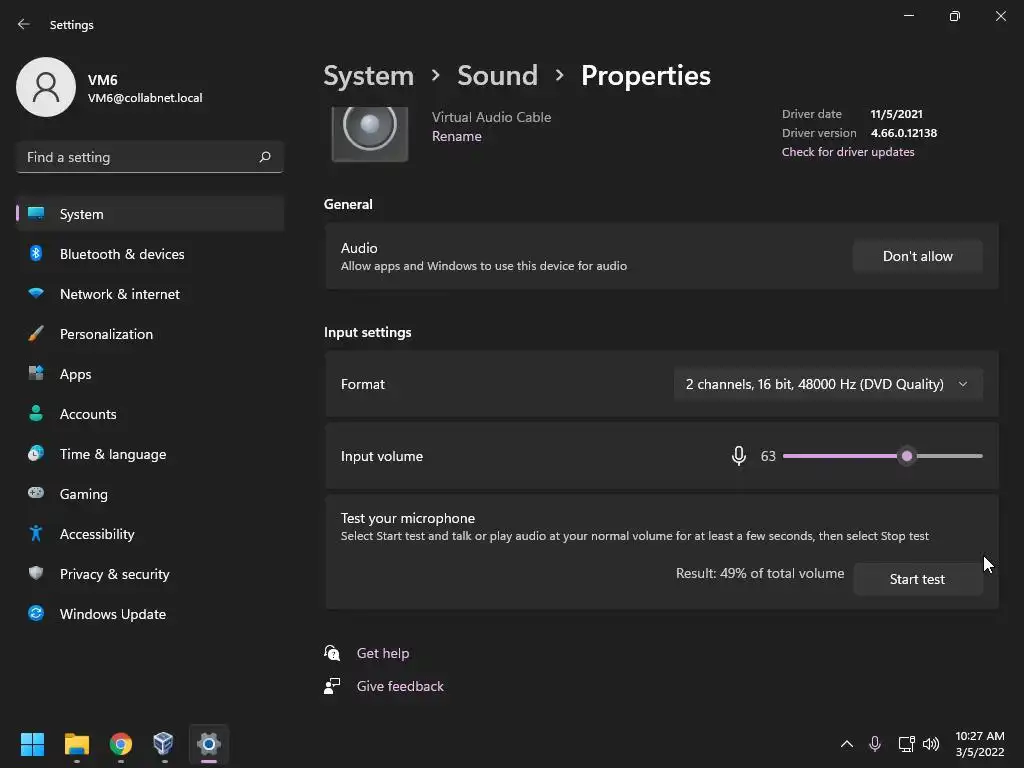The height and width of the screenshot is (768, 1024).
Task: Start the microphone test
Action: (917, 579)
